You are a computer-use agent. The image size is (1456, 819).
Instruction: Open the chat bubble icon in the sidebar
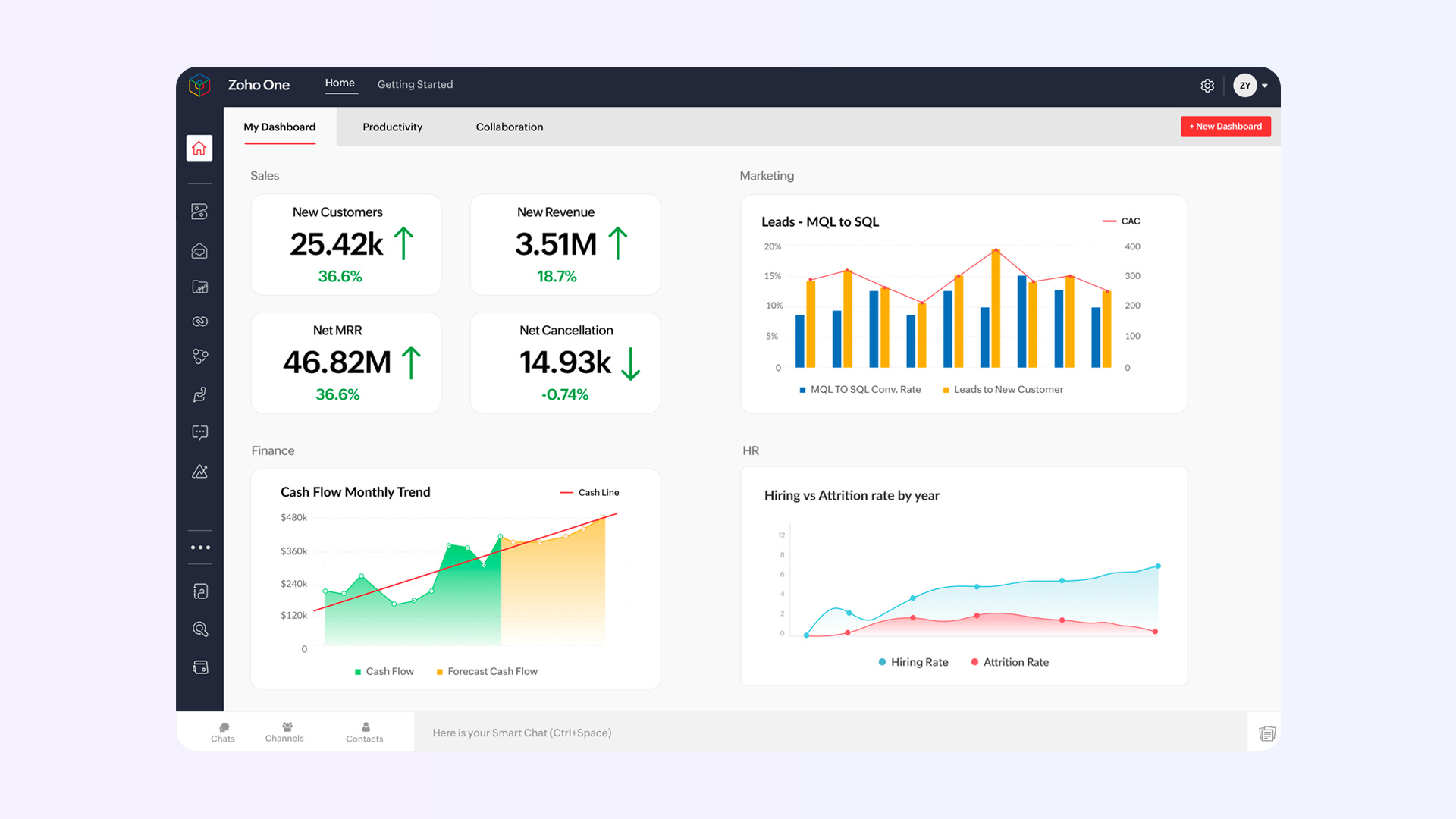pos(199,432)
